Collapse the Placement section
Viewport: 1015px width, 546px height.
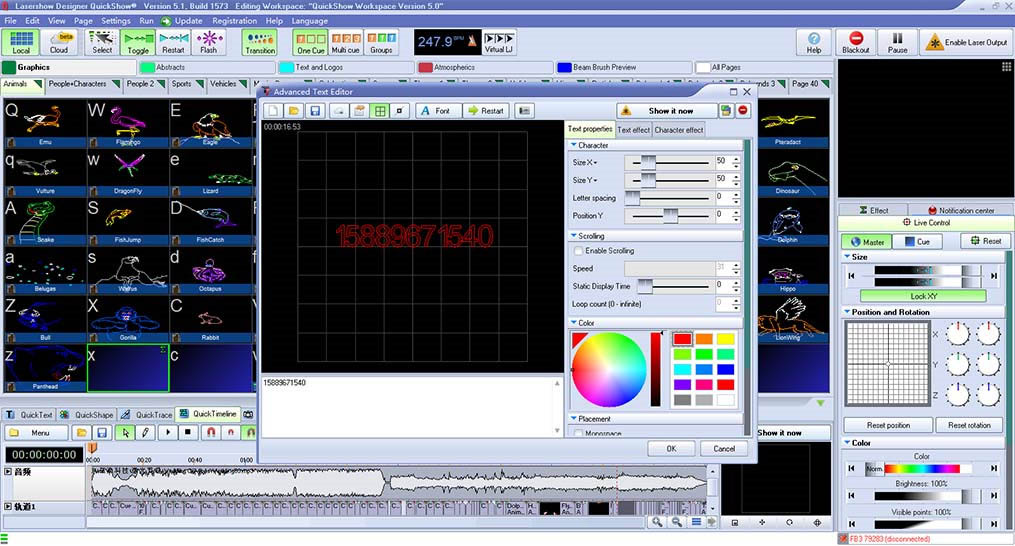coord(574,419)
